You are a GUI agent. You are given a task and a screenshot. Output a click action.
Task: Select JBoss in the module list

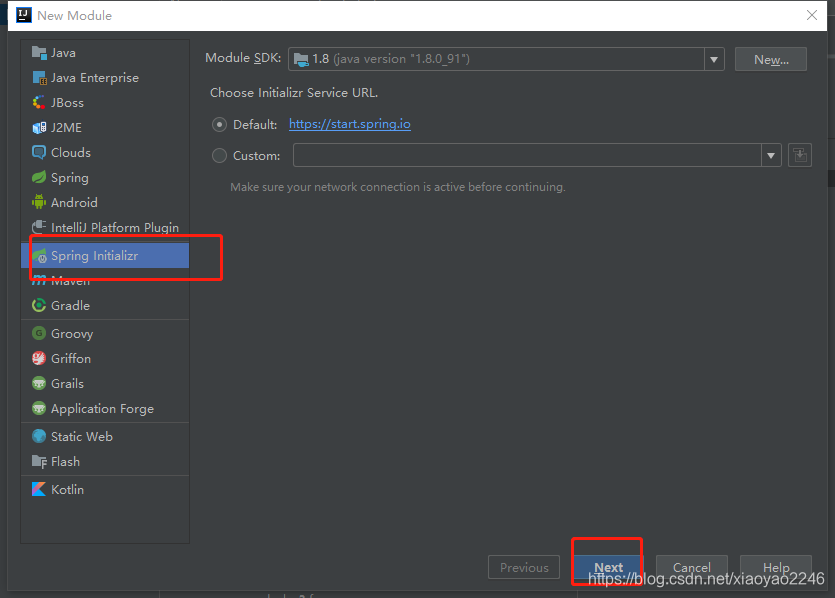tap(105, 103)
